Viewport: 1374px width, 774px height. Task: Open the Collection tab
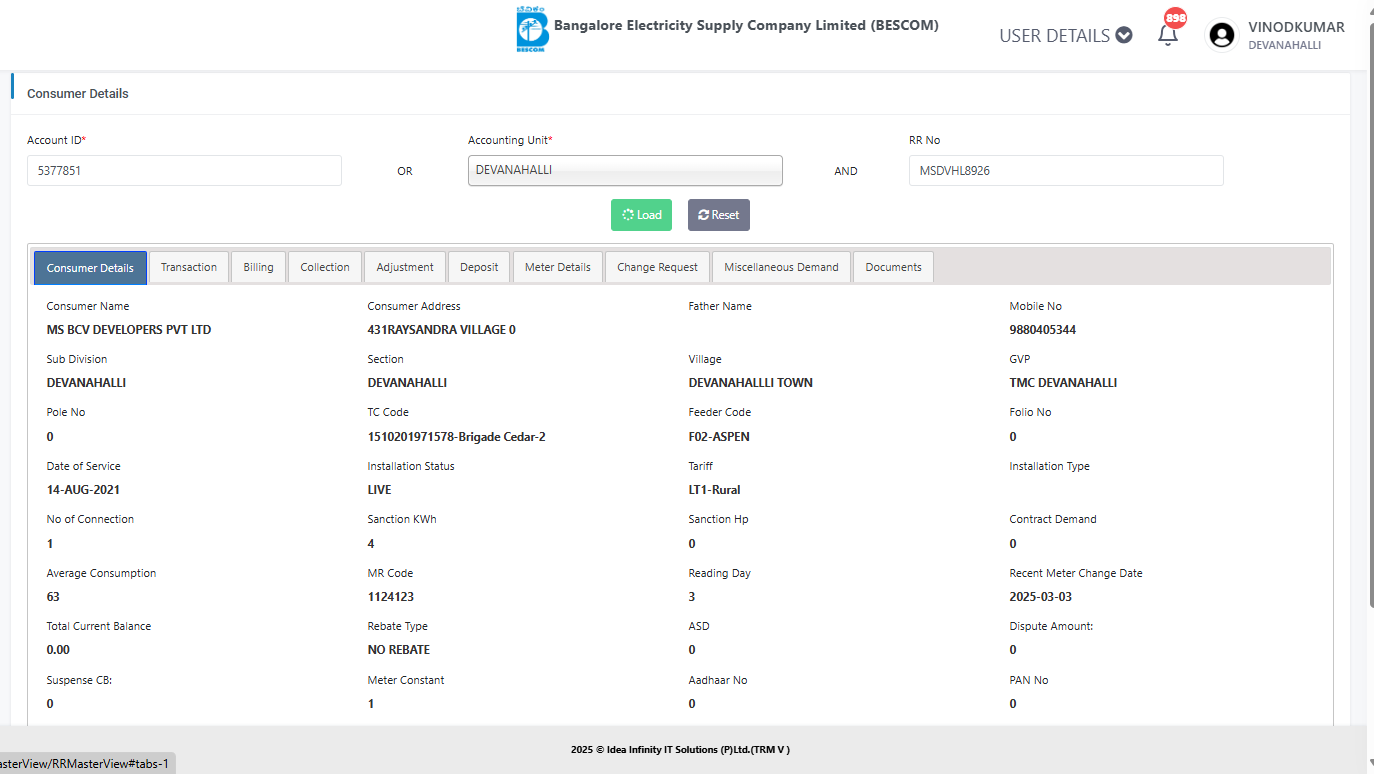click(x=325, y=267)
